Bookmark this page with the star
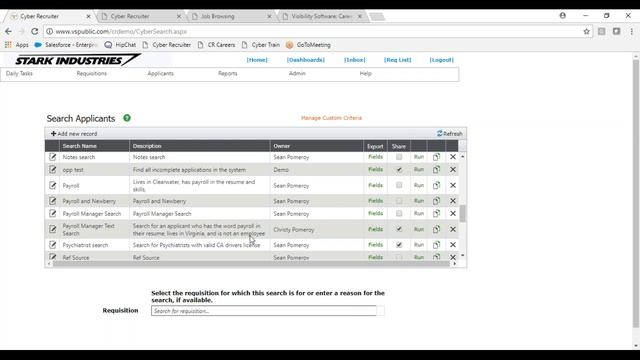640x360 pixels. 587,31
